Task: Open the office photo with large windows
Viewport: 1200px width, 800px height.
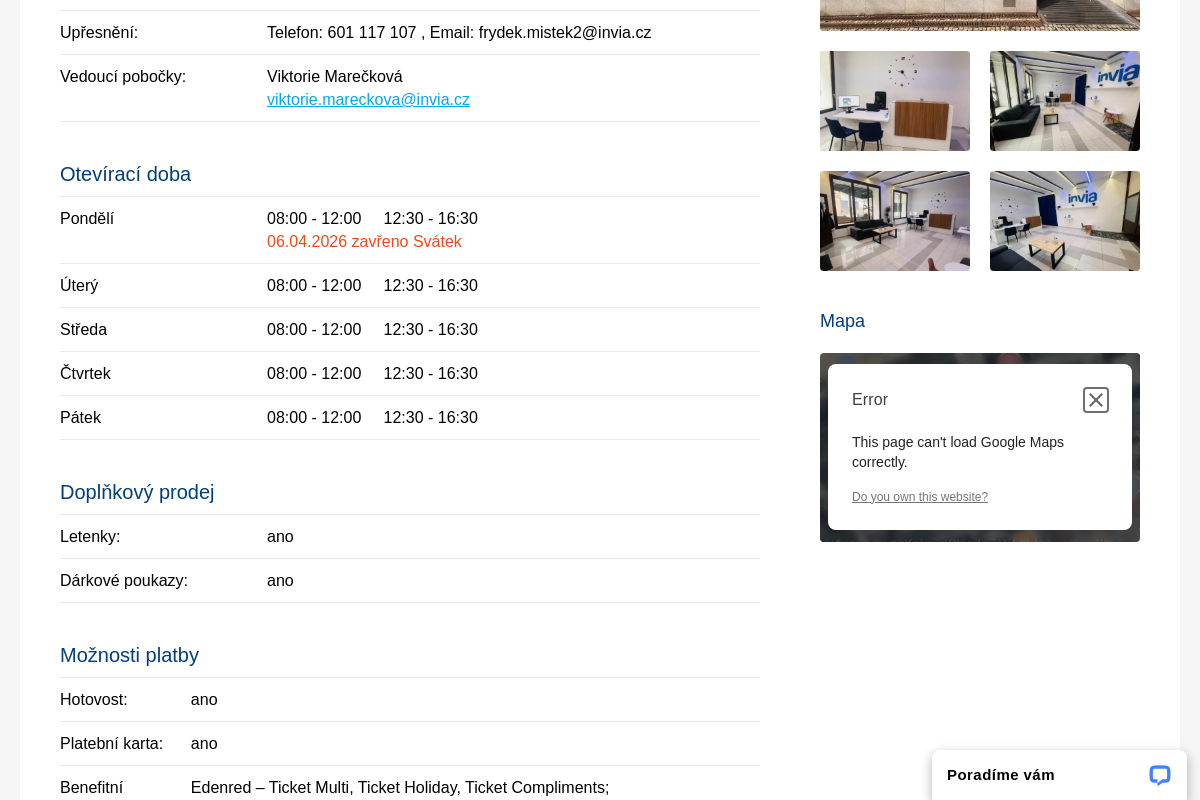Action: coord(894,221)
